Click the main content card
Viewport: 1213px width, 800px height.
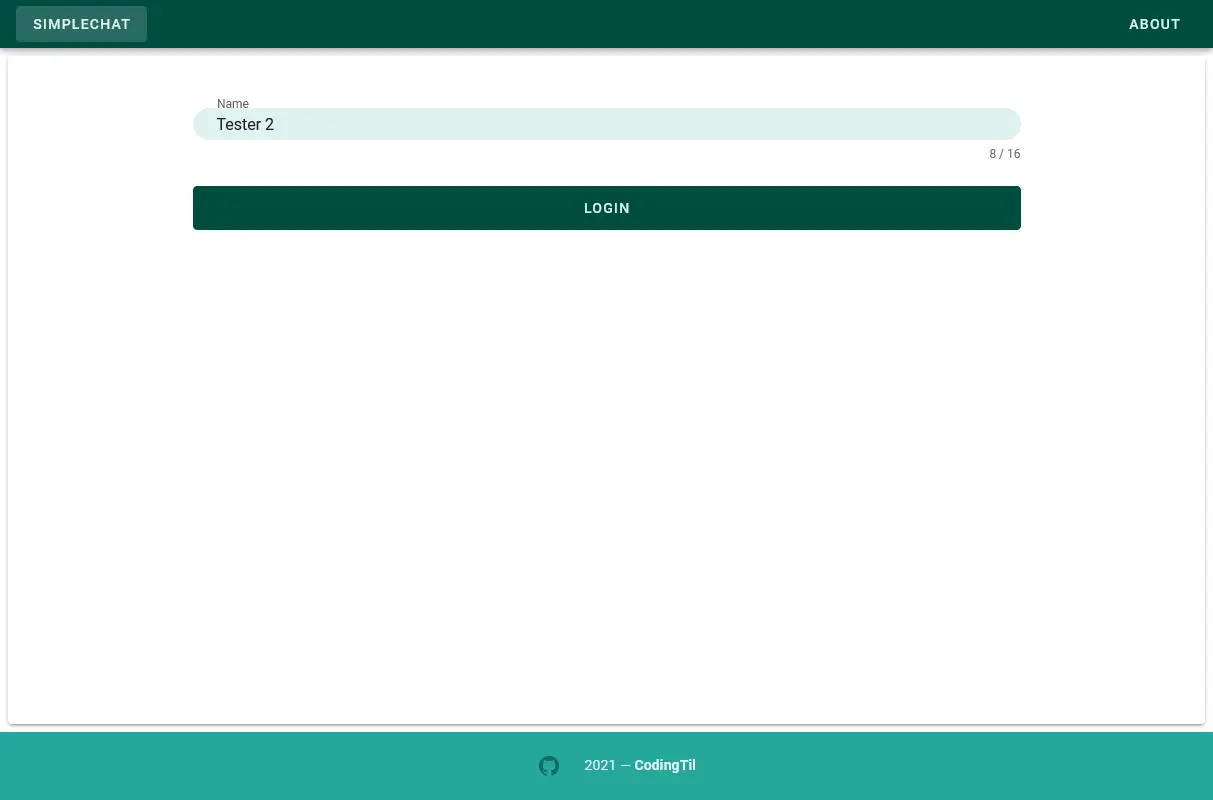click(x=606, y=450)
